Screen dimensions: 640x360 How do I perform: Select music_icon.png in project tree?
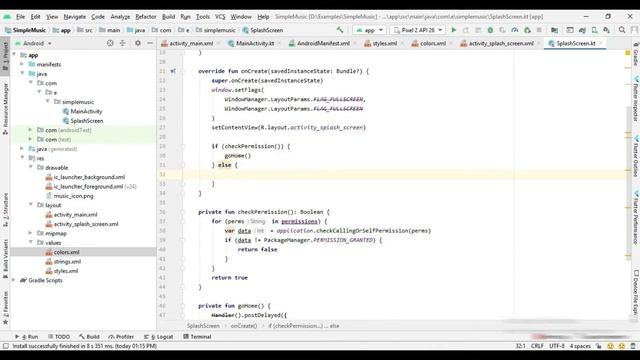tap(73, 196)
